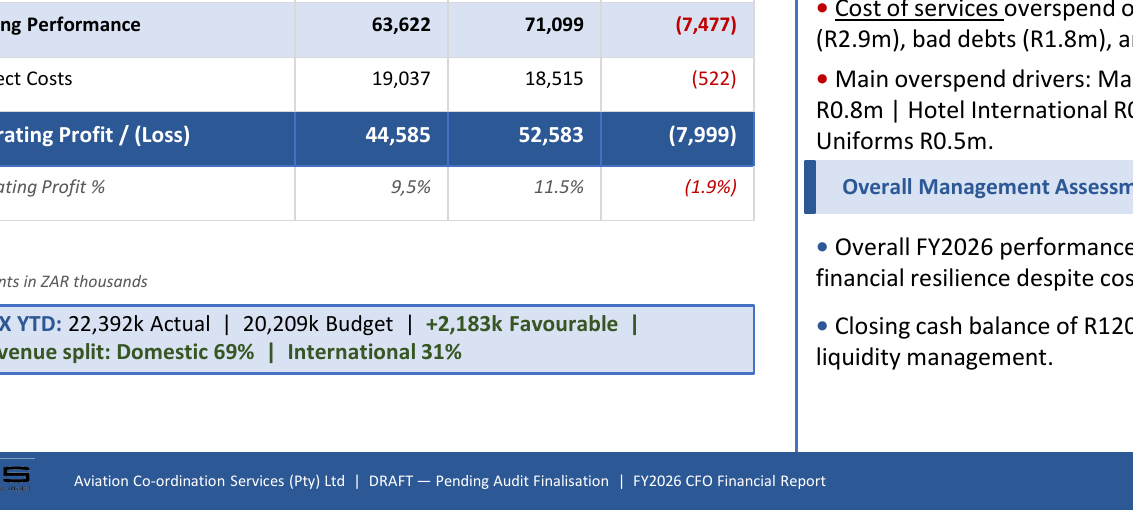The height and width of the screenshot is (510, 1133).
Task: Click the 'ZAR thousands' footnote
Action: pos(94,282)
